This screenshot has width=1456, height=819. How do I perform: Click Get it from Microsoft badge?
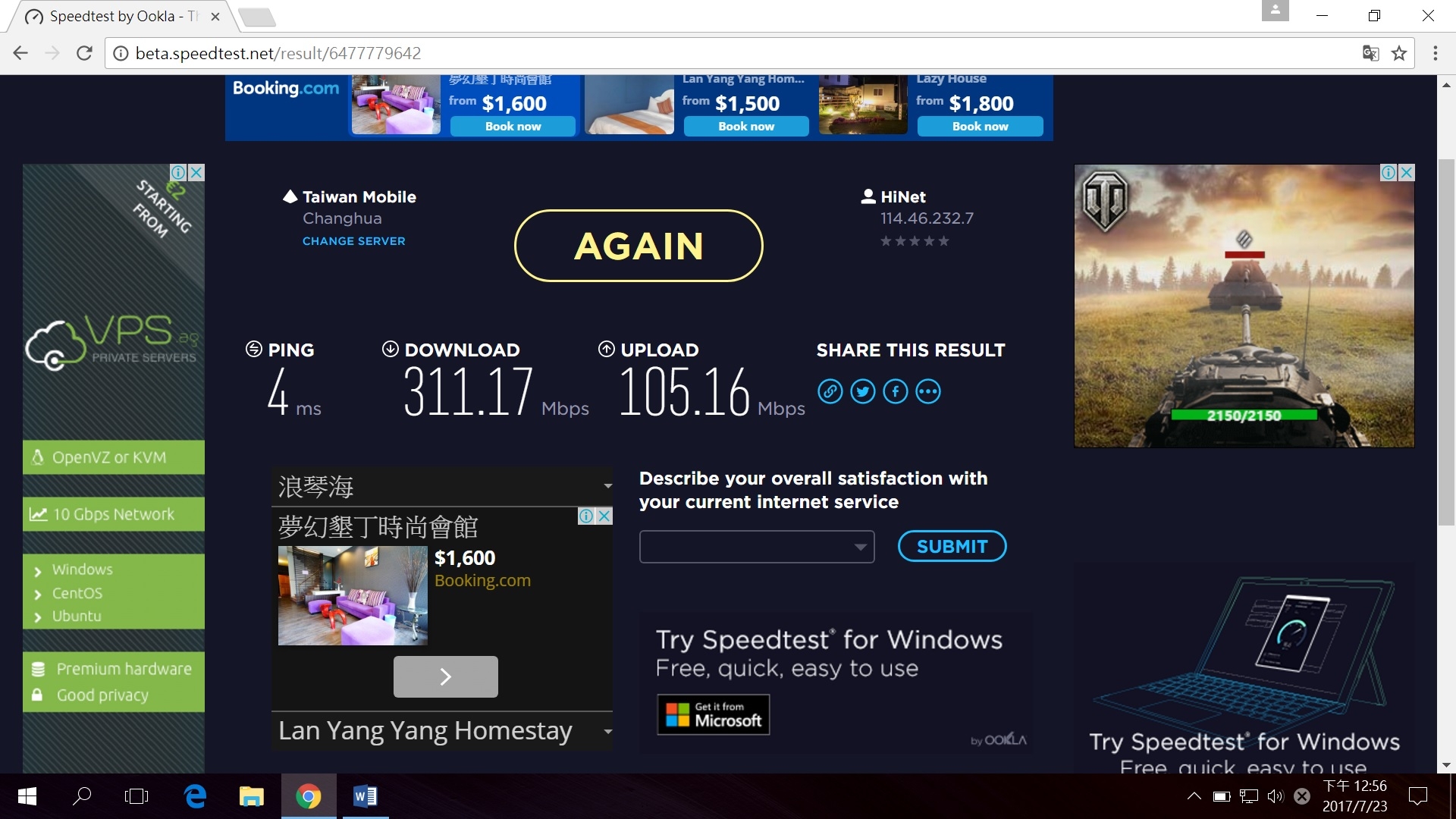[x=713, y=714]
